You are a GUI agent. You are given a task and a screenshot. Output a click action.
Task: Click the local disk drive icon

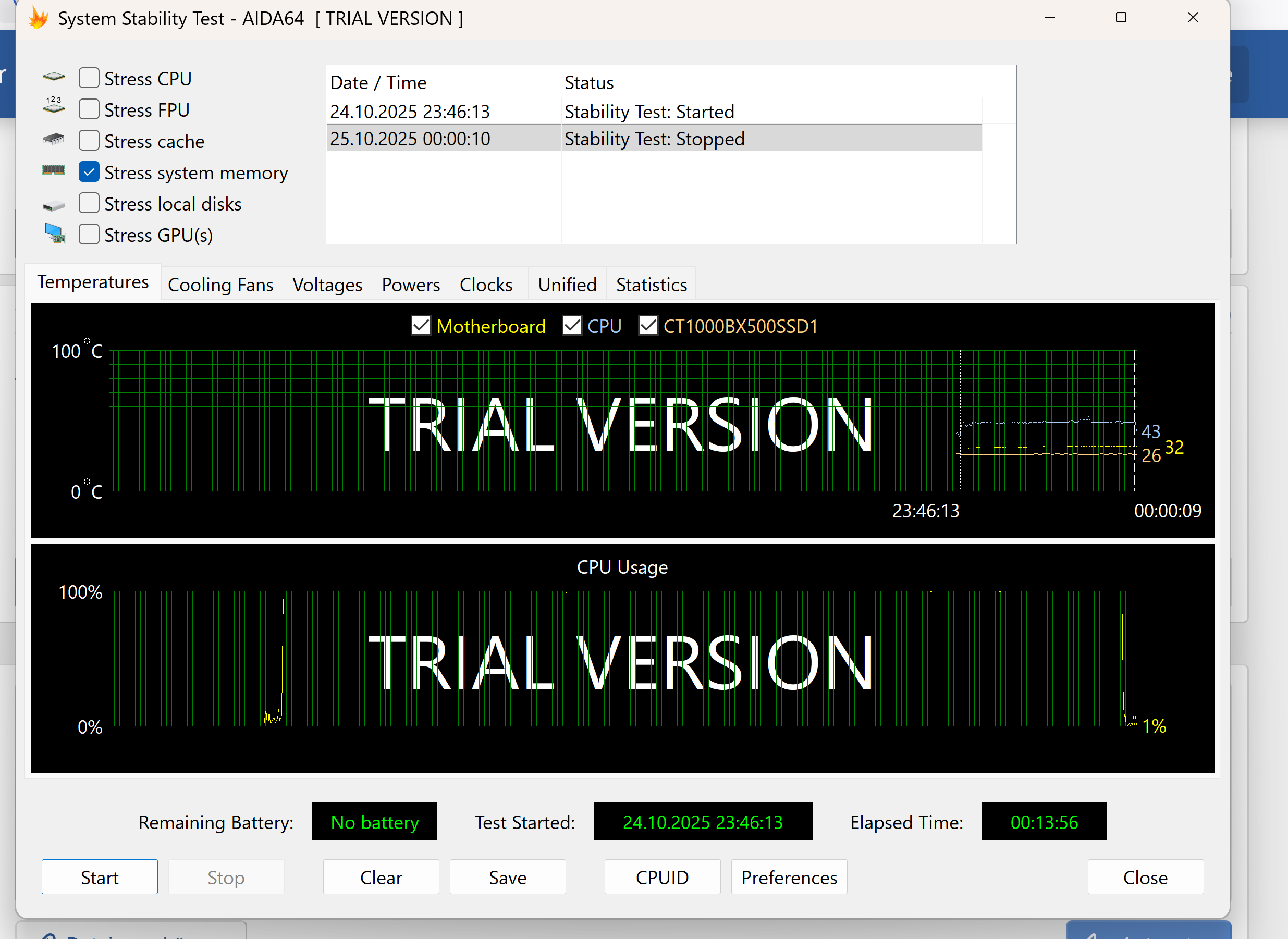point(54,206)
